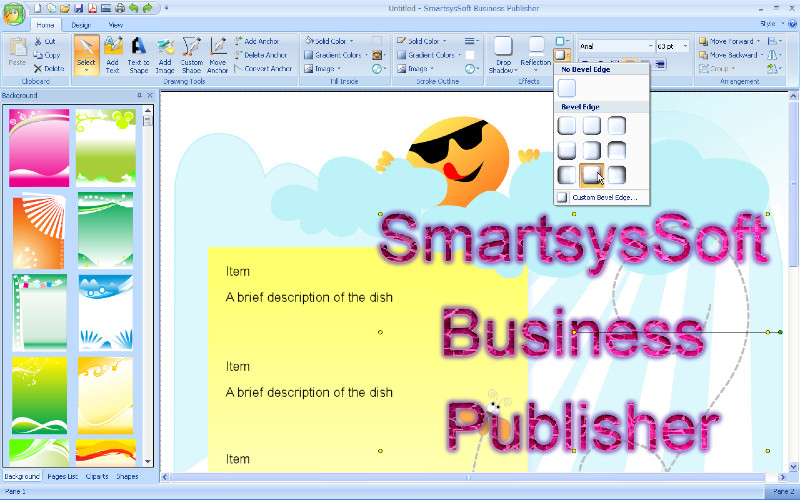The width and height of the screenshot is (800, 500).
Task: Open the Style dropdown menu
Action: [772, 23]
